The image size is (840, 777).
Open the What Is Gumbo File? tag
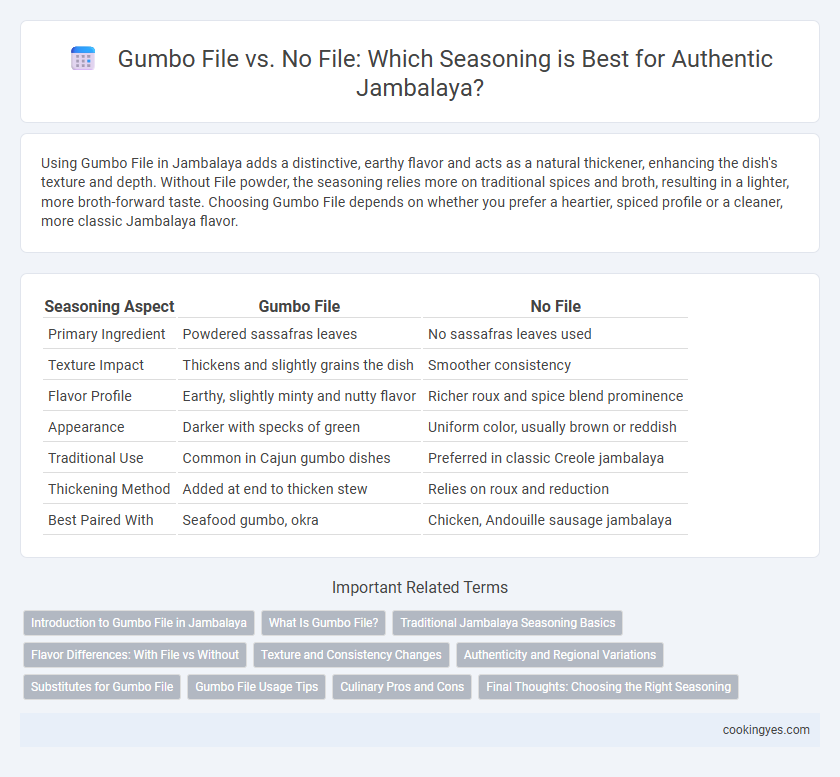(x=324, y=623)
